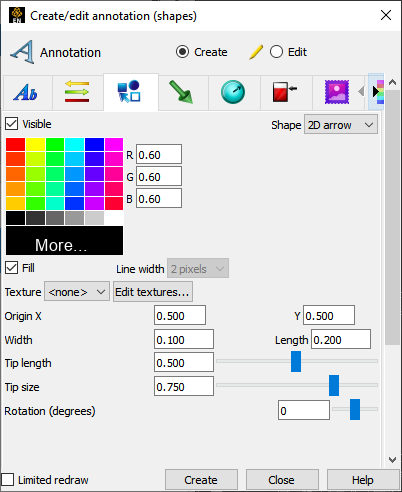The image size is (402, 492).
Task: Open the red gauge annotation tab
Action: pos(284,92)
